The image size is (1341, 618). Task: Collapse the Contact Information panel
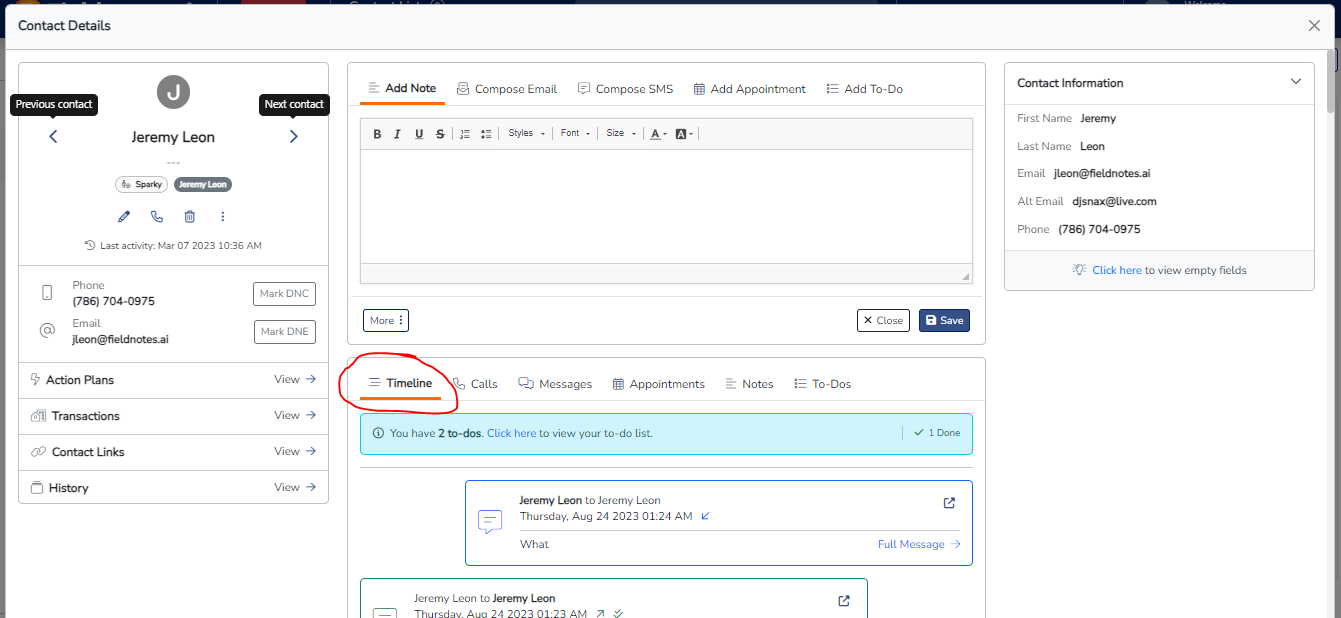point(1296,82)
